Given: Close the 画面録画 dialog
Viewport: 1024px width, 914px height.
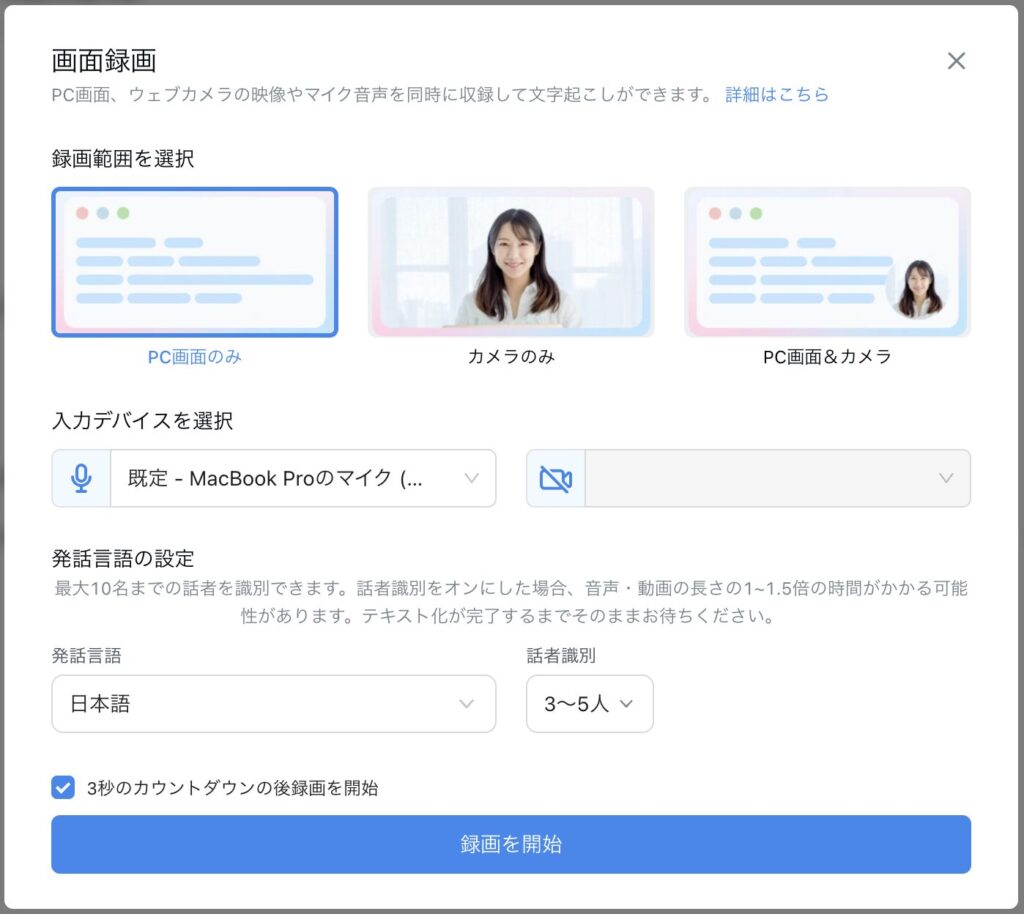Looking at the screenshot, I should click(x=956, y=61).
